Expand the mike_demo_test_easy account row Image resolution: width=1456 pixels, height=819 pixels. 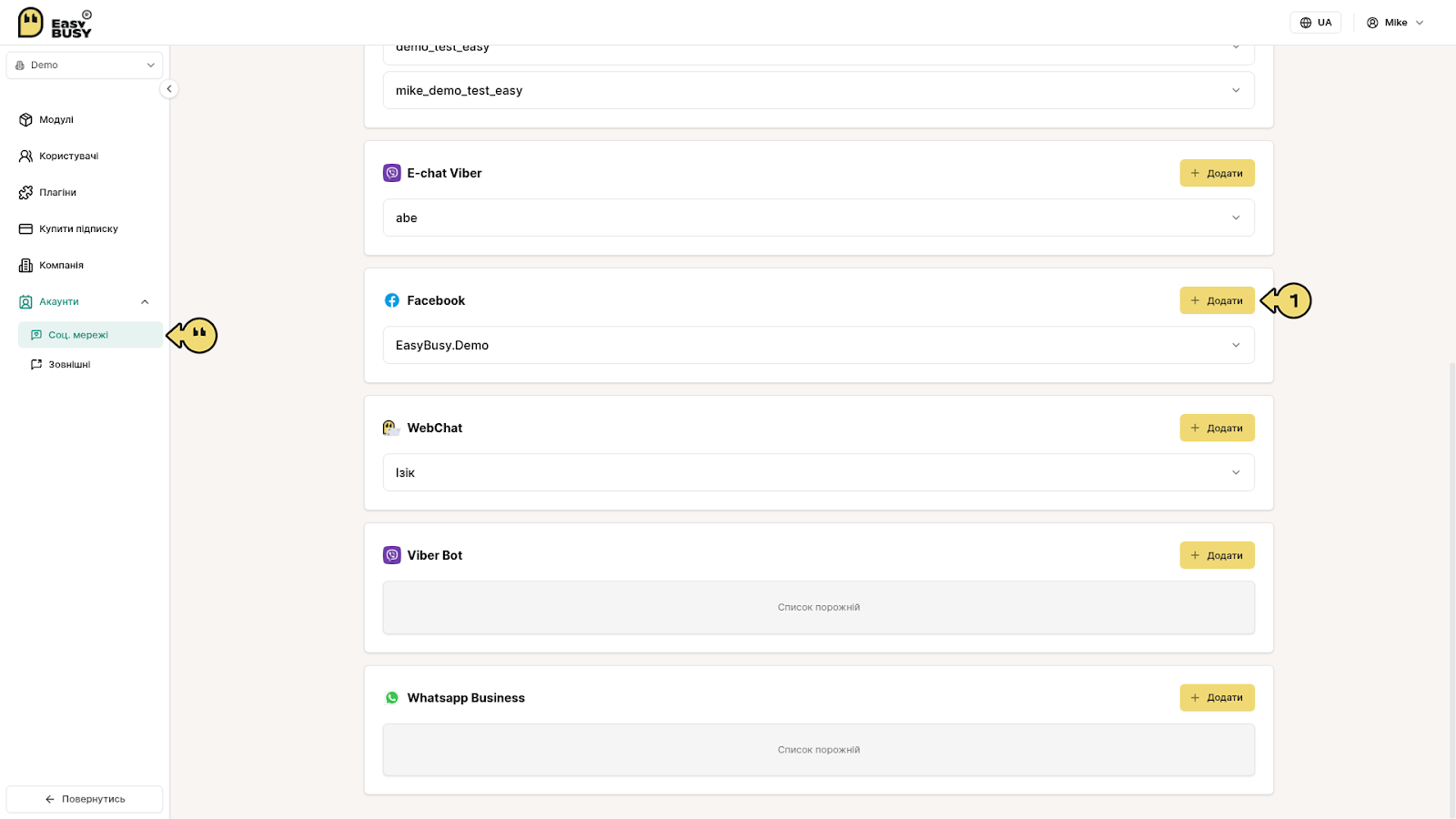819,90
